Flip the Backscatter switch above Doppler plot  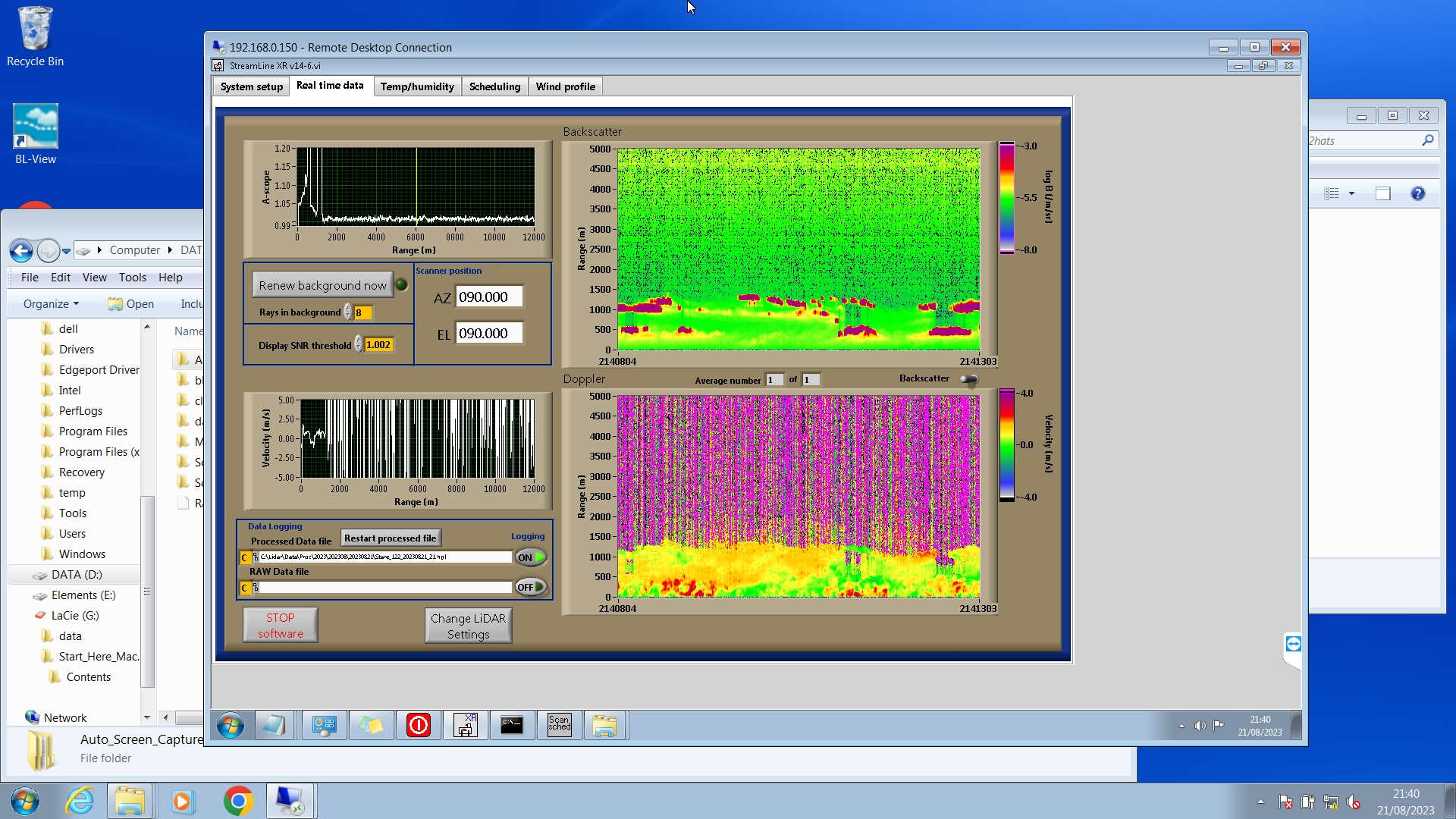969,379
